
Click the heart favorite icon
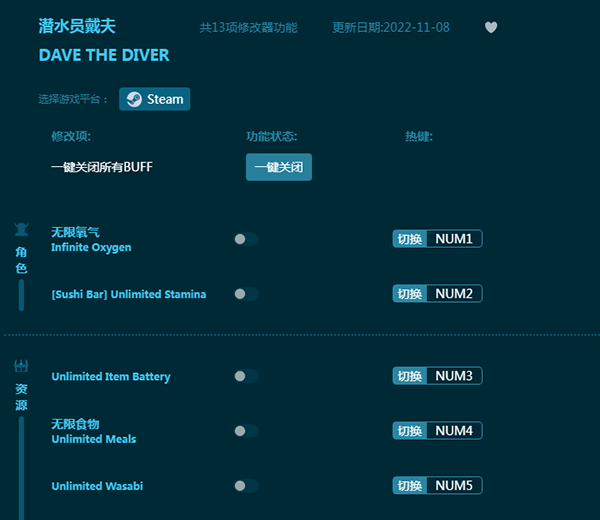pos(491,28)
